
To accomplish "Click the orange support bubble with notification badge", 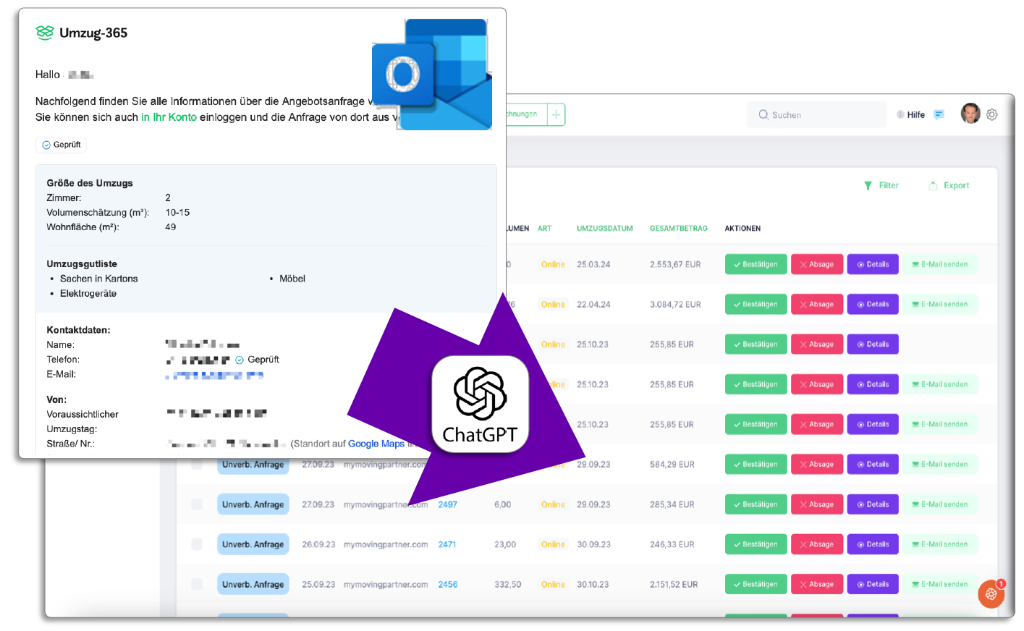I will click(x=991, y=594).
